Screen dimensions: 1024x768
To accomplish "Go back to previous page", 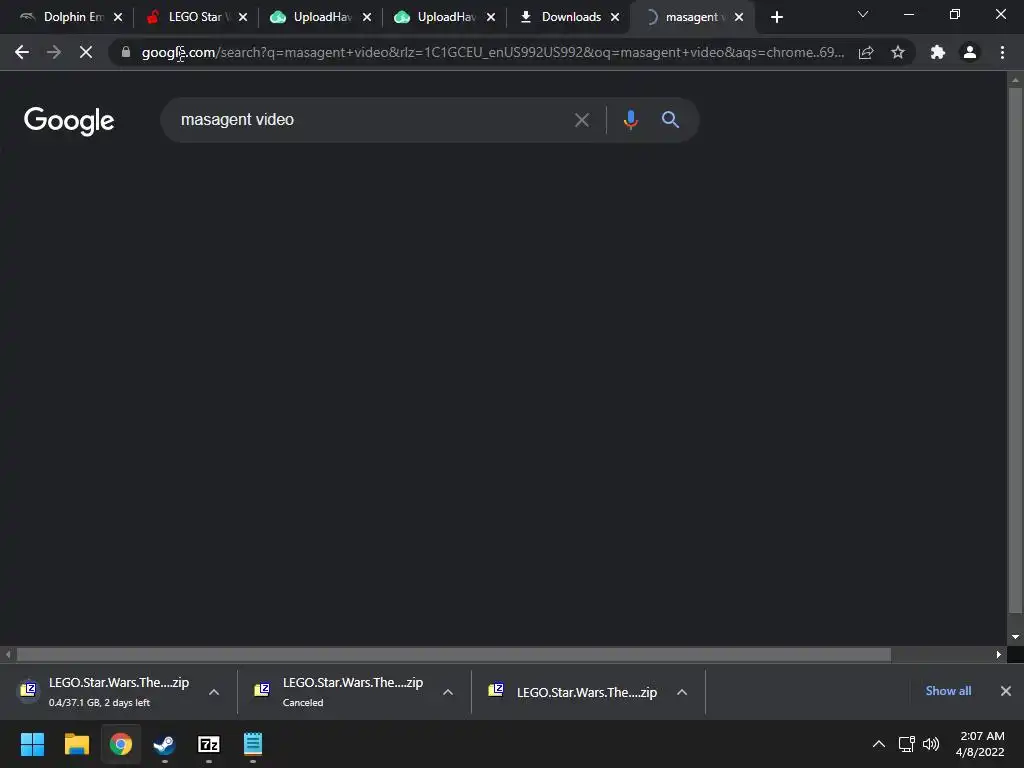I will (22, 52).
